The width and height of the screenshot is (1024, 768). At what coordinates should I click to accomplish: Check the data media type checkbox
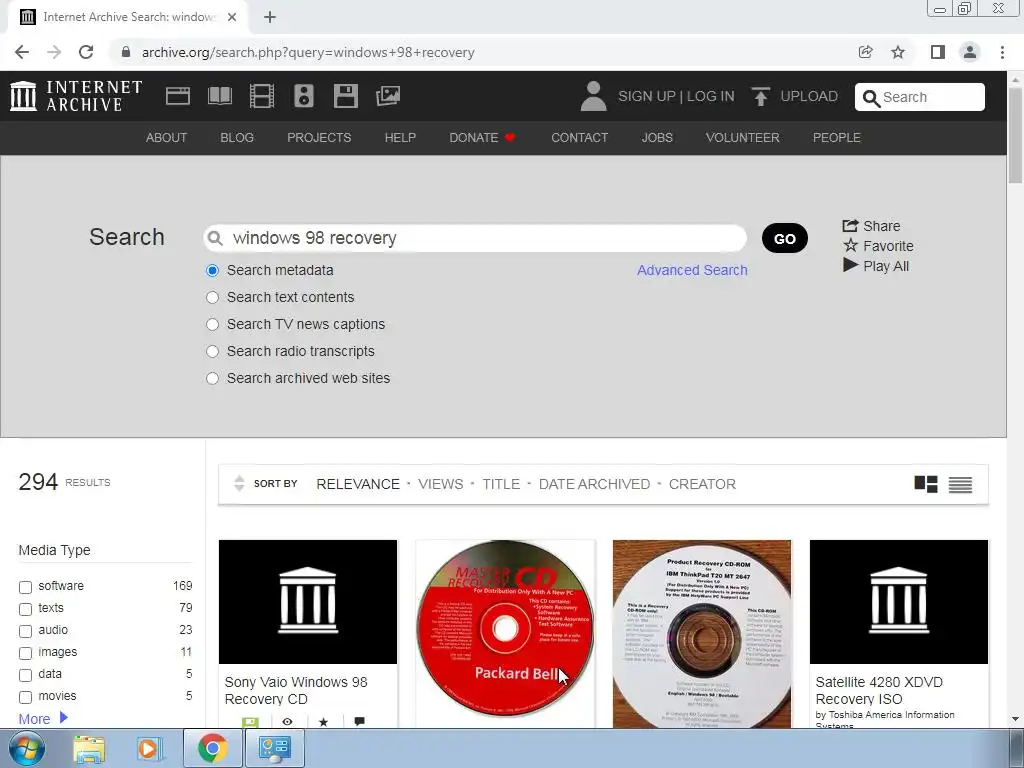[25, 675]
